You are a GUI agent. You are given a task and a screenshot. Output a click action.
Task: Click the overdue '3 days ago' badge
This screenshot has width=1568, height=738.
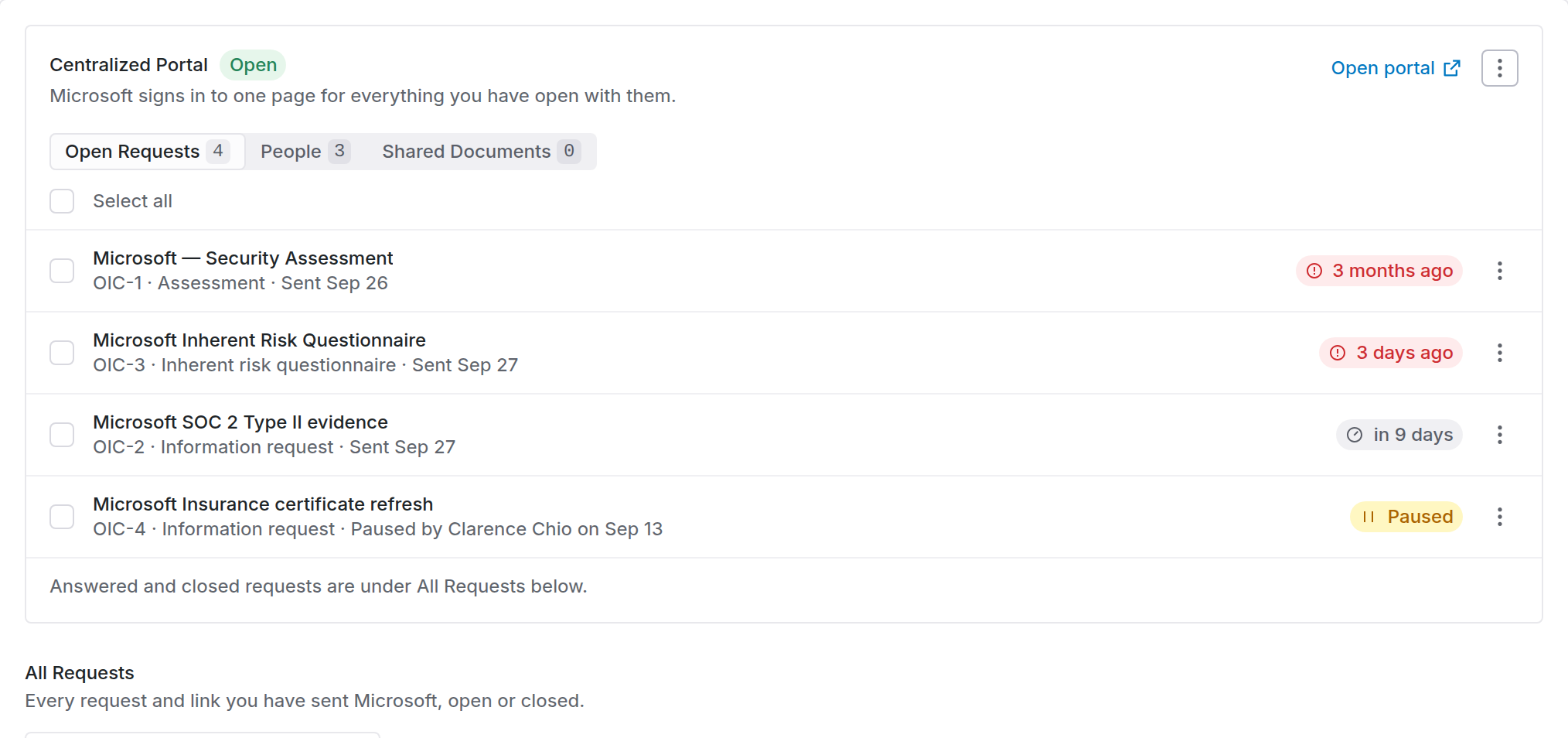[x=1390, y=353]
